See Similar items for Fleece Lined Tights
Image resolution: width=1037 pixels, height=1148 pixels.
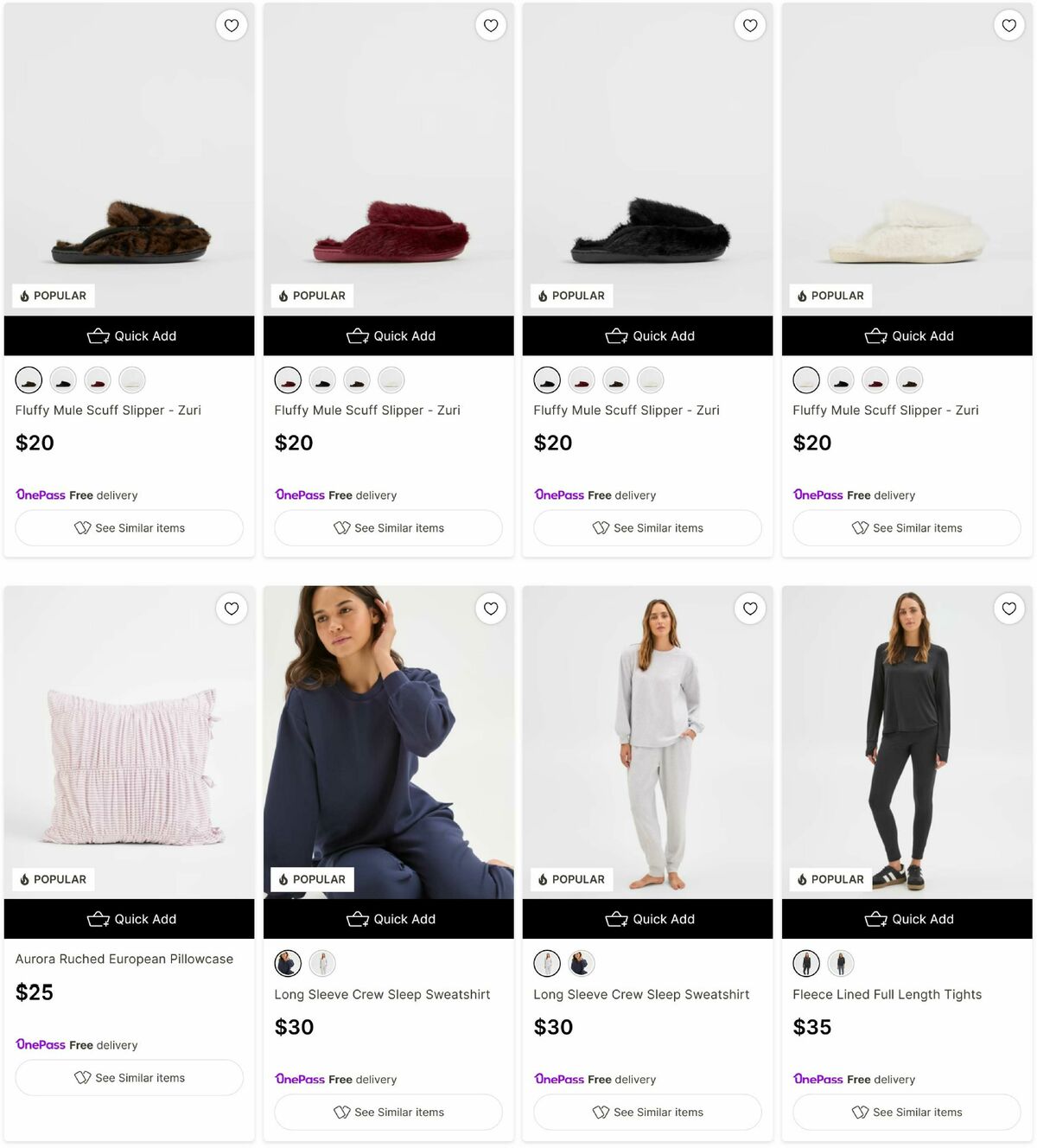pos(906,1112)
